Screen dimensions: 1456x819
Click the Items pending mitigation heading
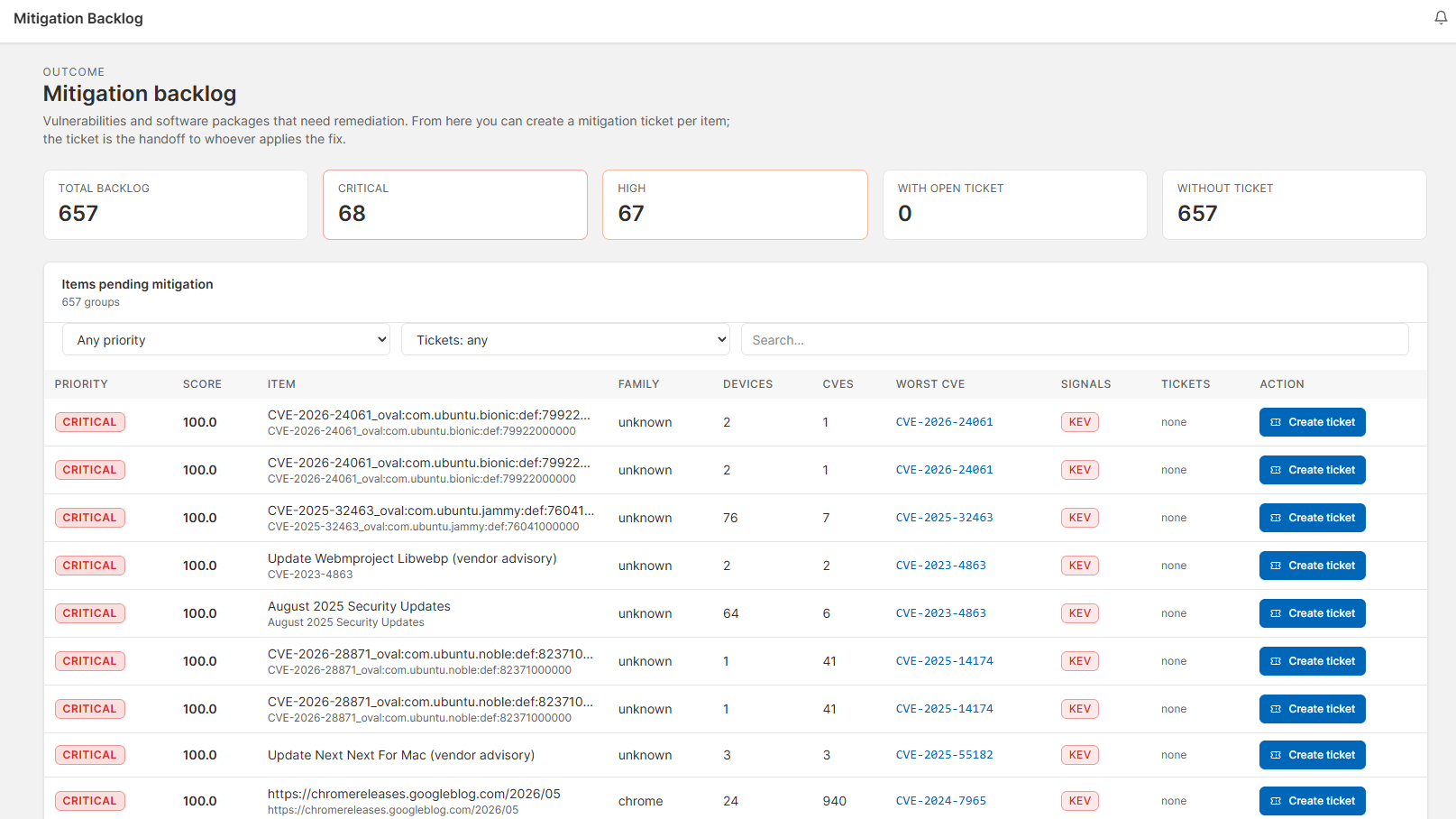point(137,284)
